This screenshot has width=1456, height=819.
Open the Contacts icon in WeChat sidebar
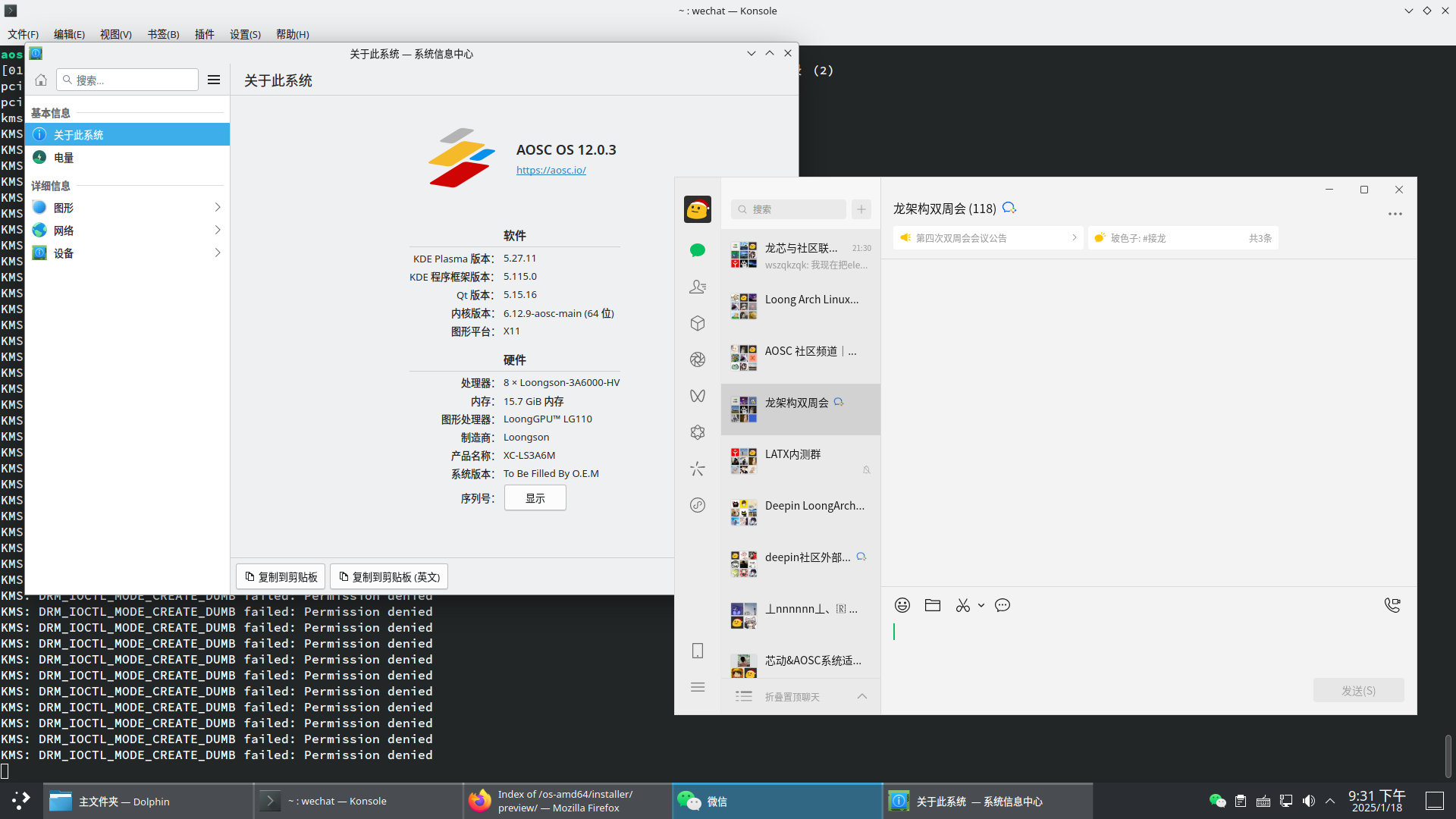pos(698,287)
